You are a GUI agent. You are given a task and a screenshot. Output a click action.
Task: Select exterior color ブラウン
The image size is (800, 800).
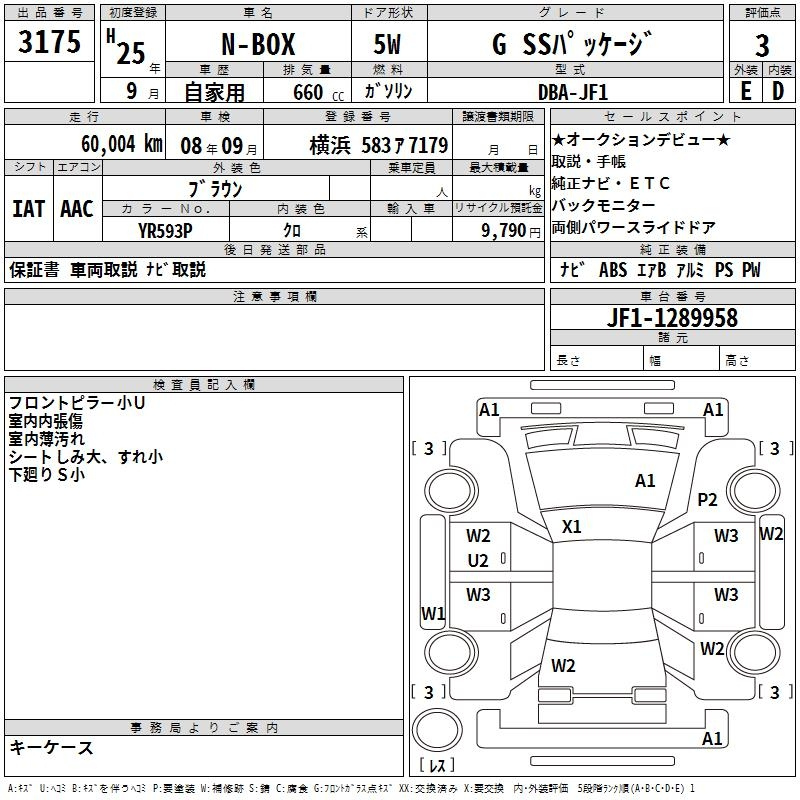point(216,189)
